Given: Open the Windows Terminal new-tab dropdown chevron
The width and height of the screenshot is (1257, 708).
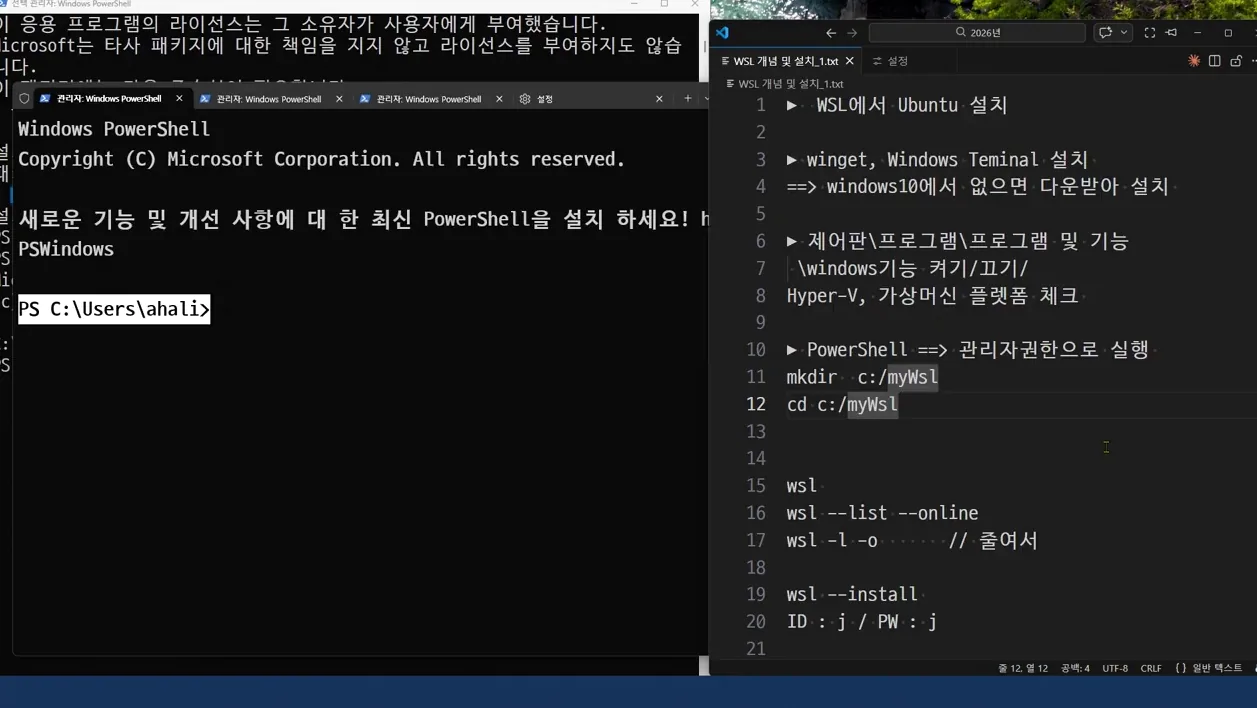Looking at the screenshot, I should click(x=706, y=99).
